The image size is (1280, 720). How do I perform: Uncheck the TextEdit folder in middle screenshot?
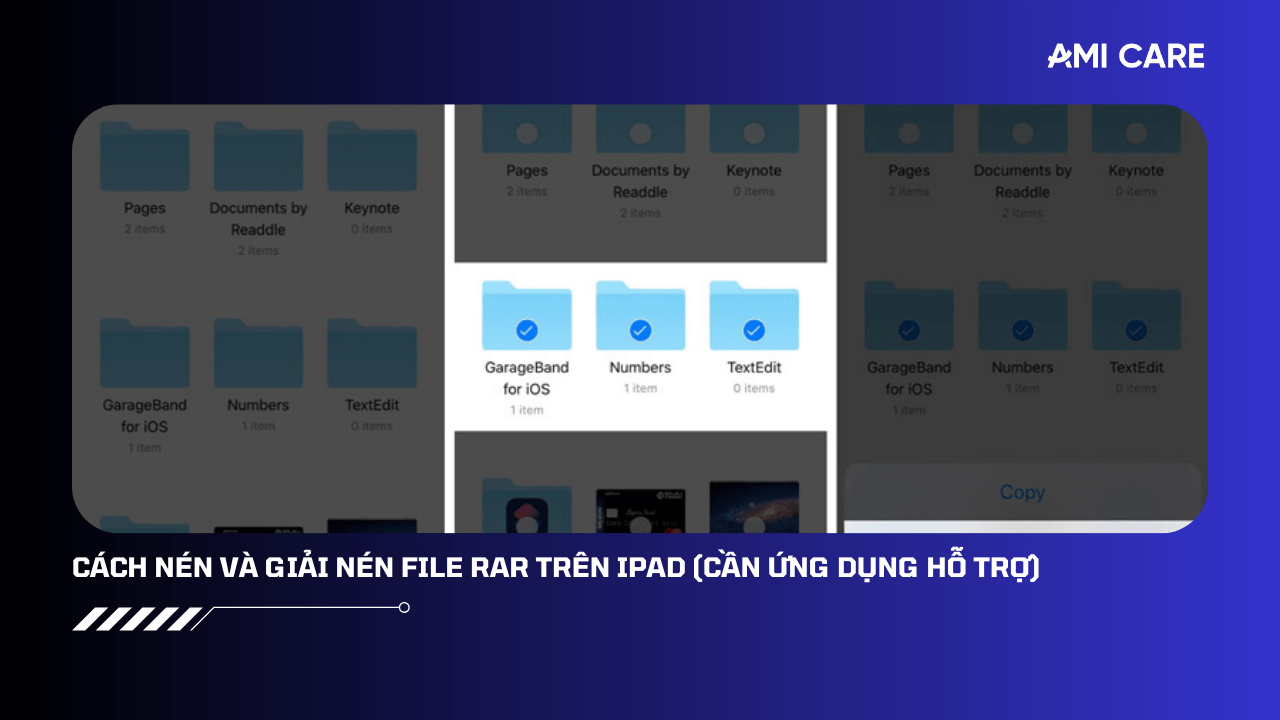click(x=754, y=330)
